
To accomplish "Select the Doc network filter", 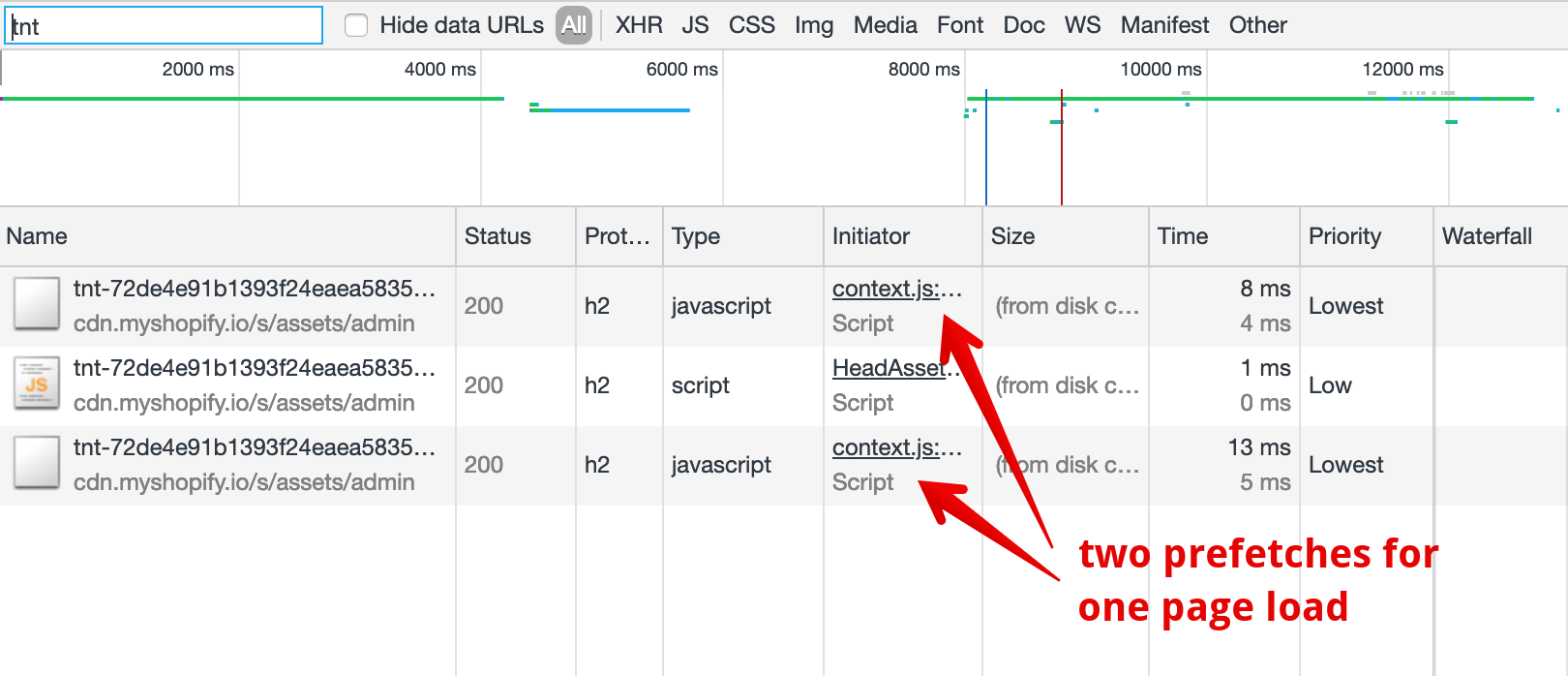I will (x=1023, y=25).
